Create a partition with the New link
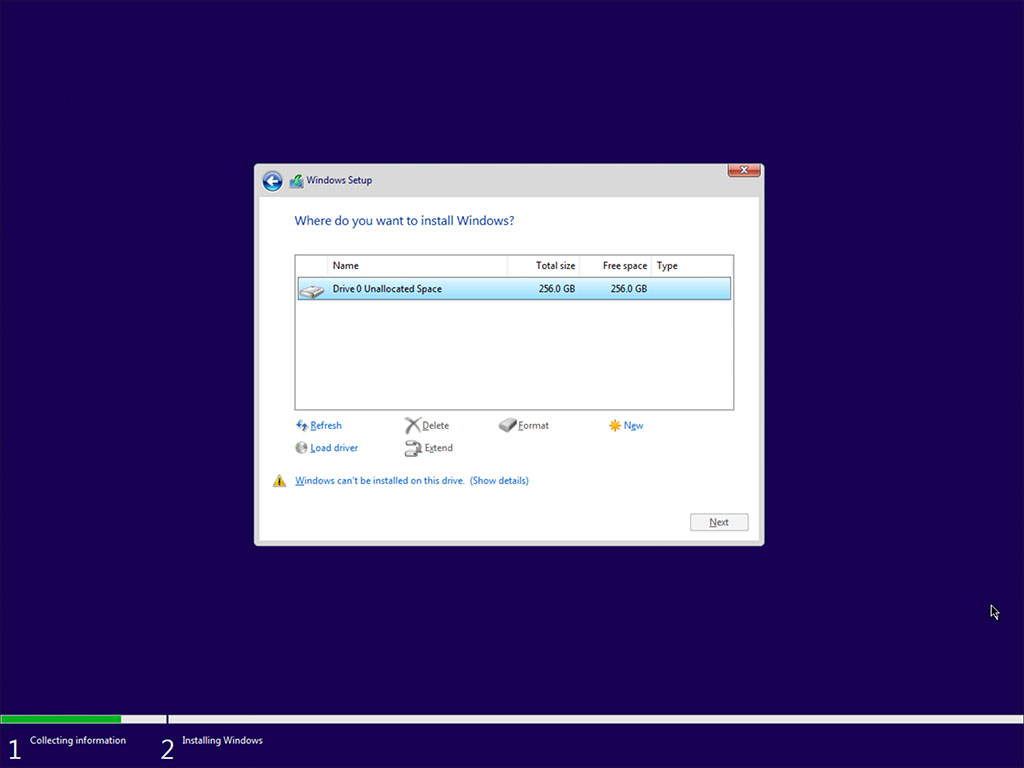The image size is (1024, 768). coord(633,426)
